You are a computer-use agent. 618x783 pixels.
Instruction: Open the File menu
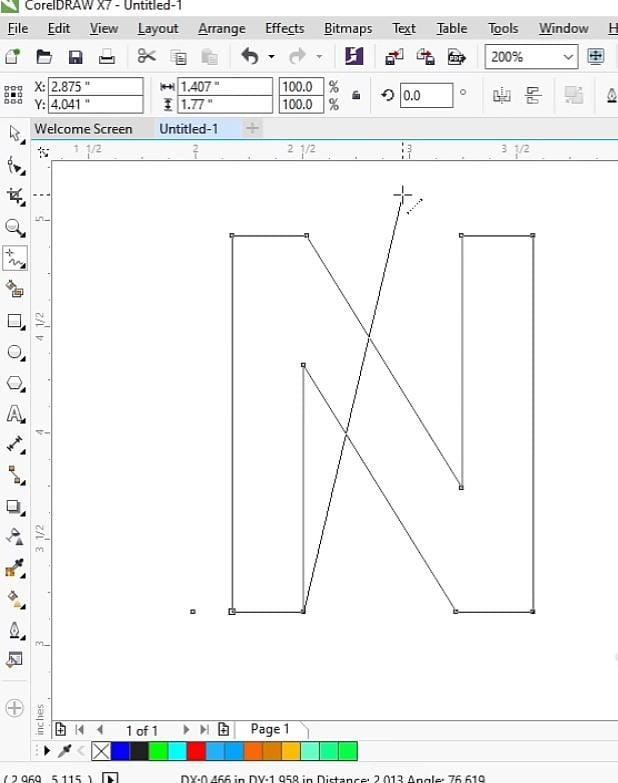coord(18,28)
